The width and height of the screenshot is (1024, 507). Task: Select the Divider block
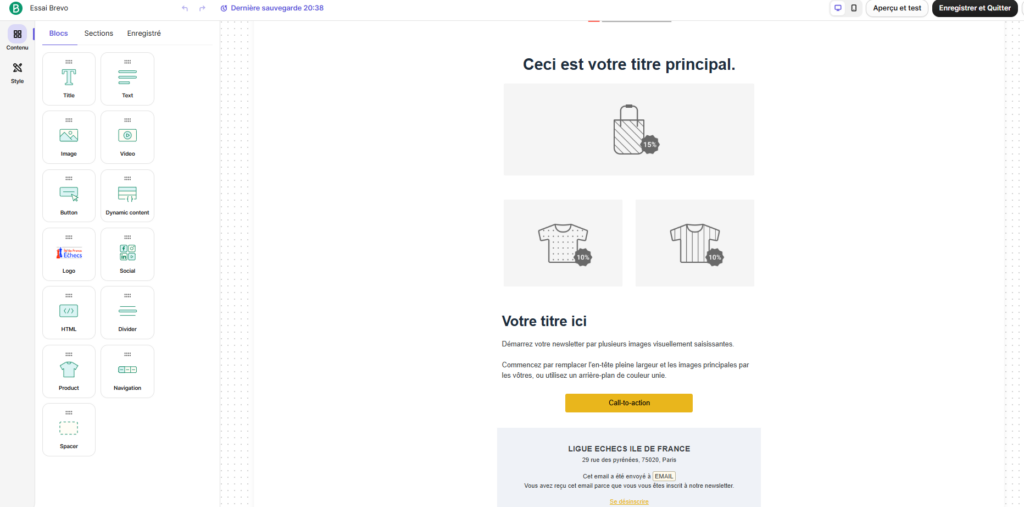point(127,311)
